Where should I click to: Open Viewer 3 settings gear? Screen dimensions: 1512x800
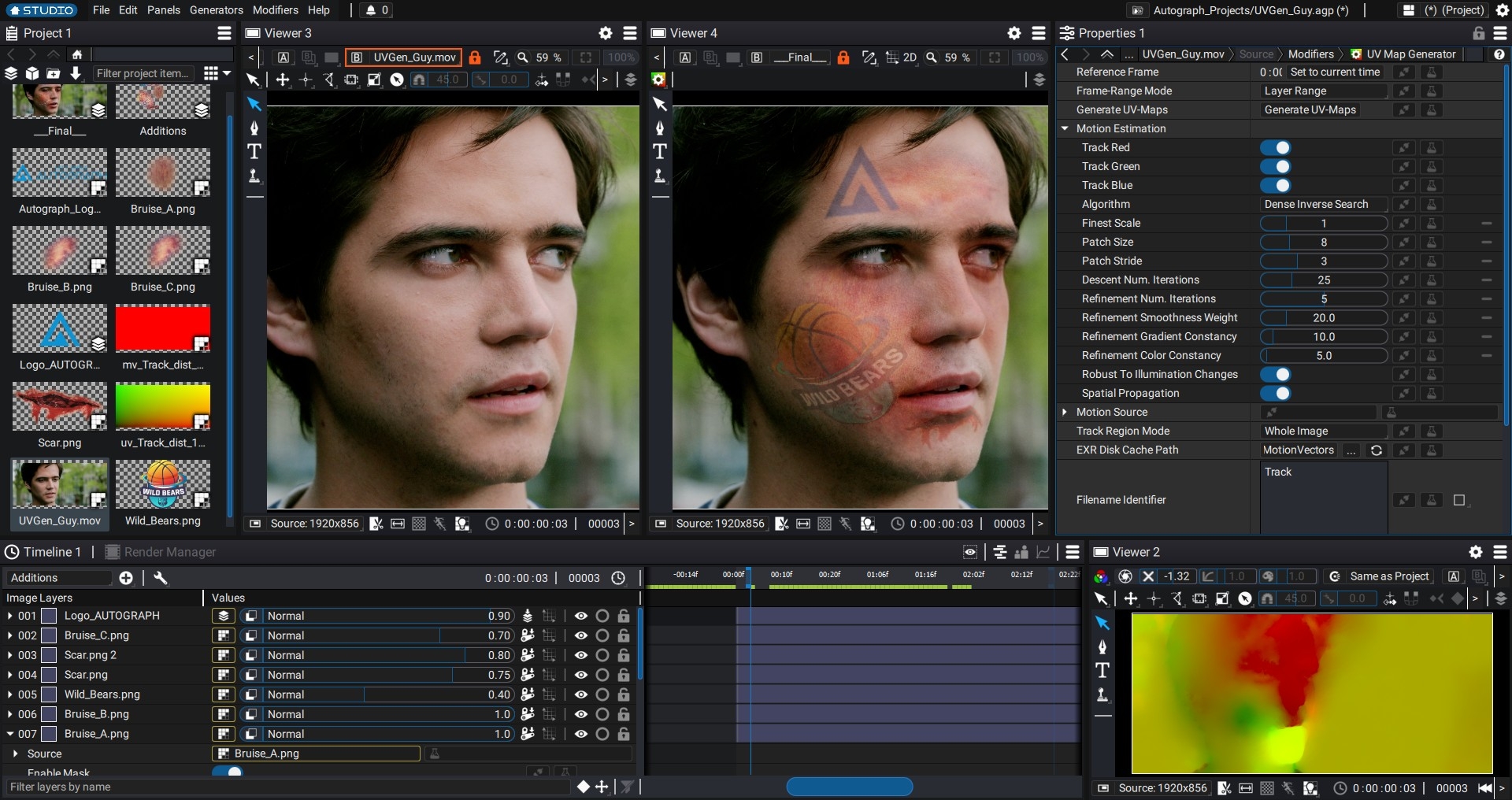point(605,33)
